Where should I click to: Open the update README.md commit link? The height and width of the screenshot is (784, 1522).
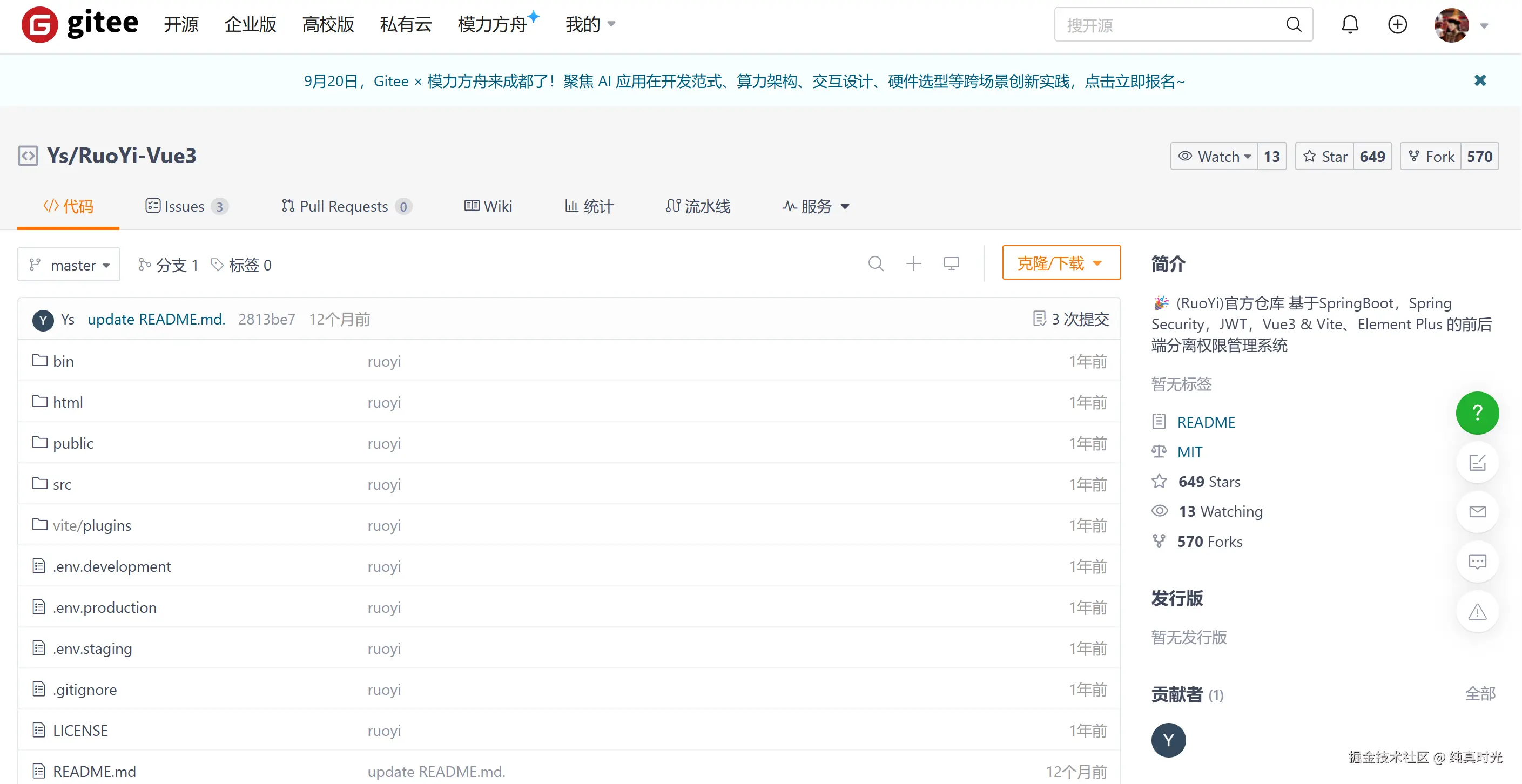(156, 320)
